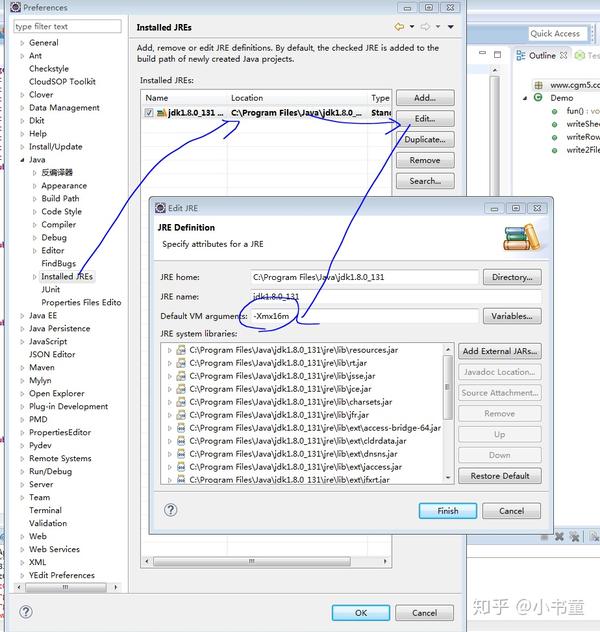Expand the Installed JREs tree node
The width and height of the screenshot is (600, 632).
(x=35, y=277)
